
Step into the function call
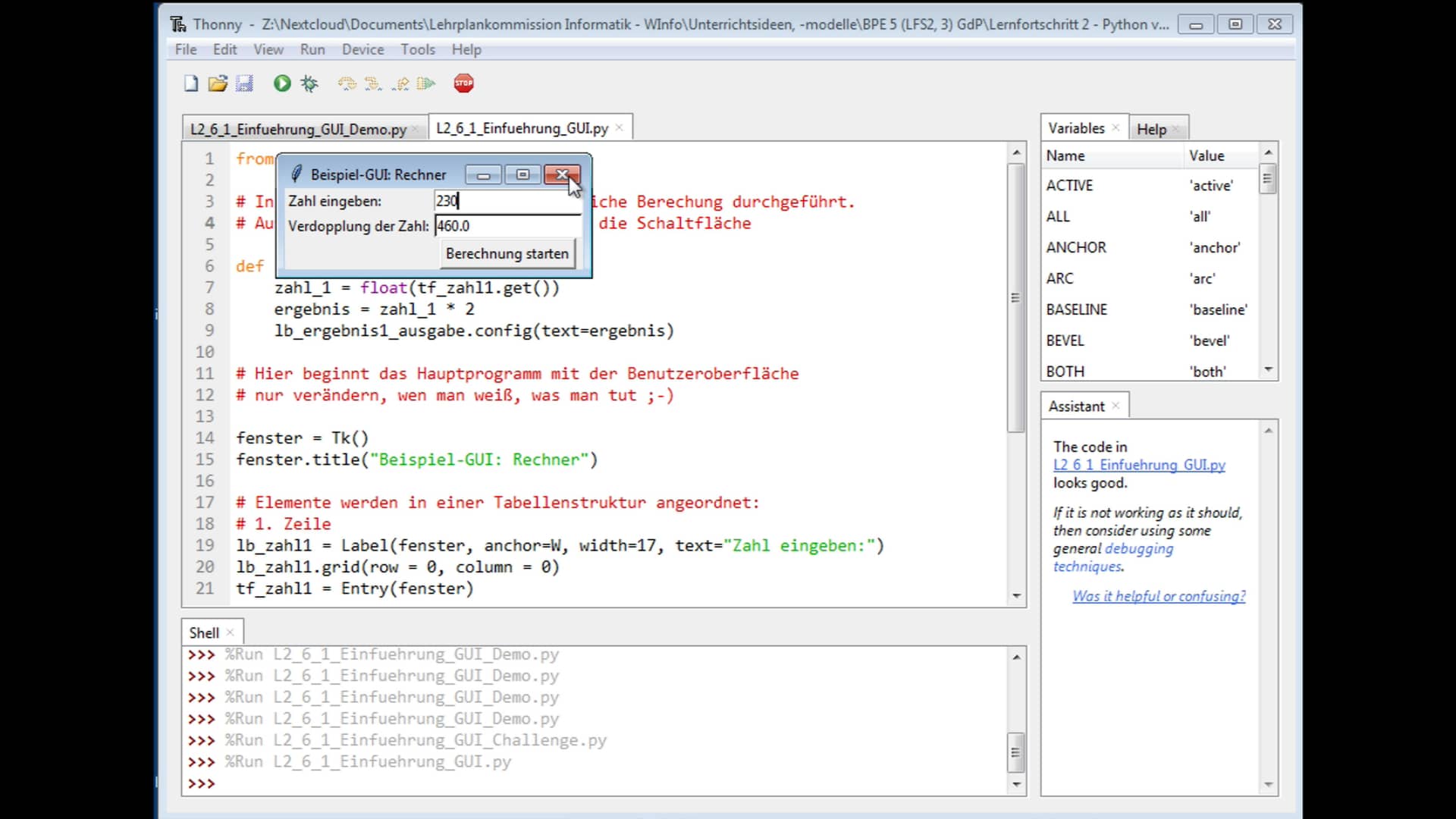(x=372, y=83)
